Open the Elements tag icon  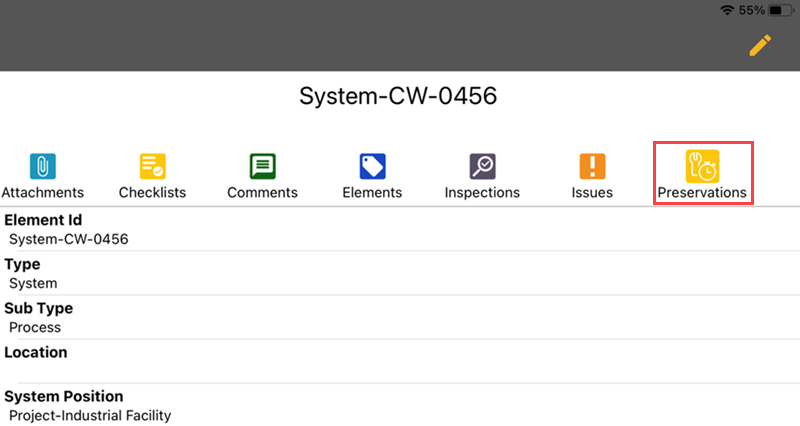372,166
